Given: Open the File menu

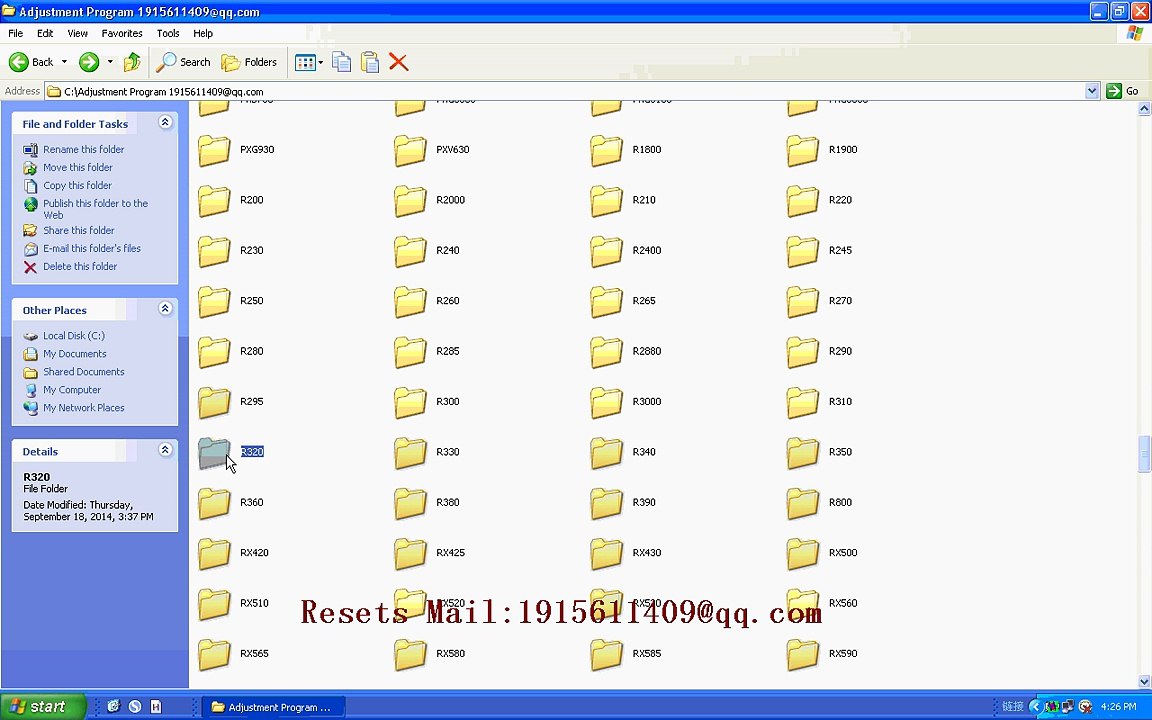Looking at the screenshot, I should pos(15,33).
